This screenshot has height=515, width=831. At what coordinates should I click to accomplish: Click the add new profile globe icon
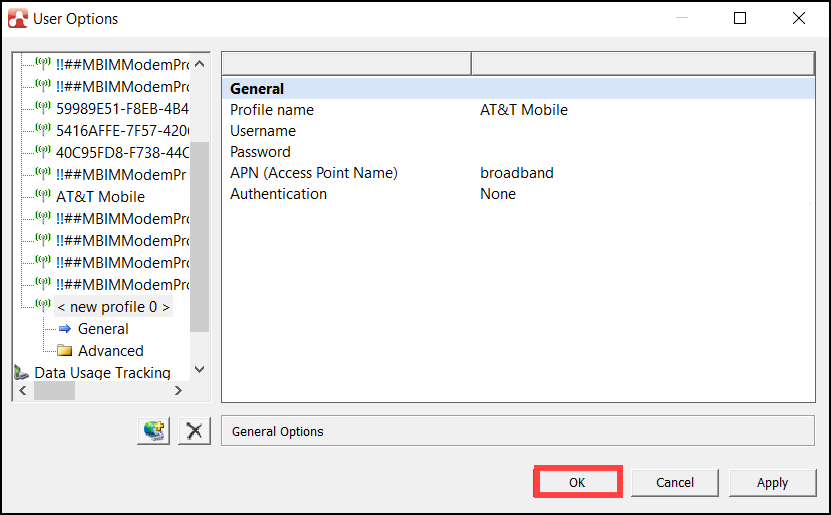[x=154, y=431]
